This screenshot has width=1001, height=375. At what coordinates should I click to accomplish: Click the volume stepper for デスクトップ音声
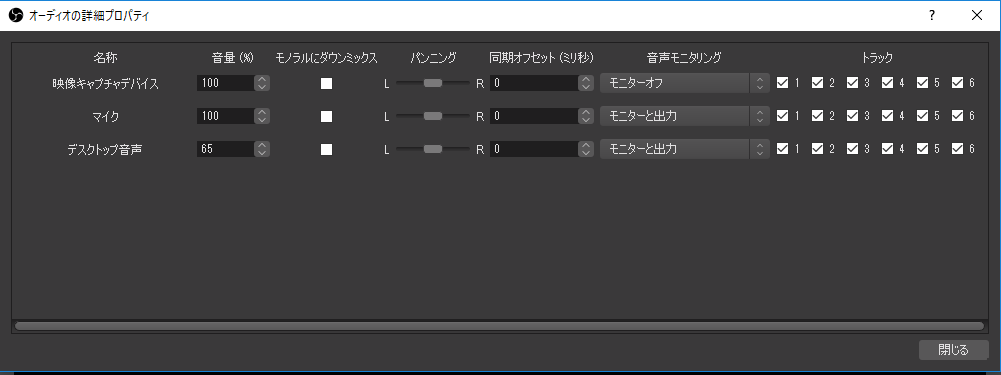(x=262, y=149)
